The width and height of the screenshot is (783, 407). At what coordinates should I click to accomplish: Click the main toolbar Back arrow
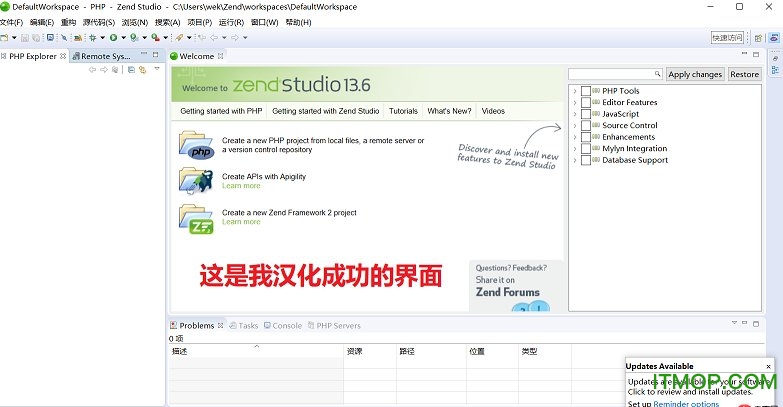click(214, 37)
